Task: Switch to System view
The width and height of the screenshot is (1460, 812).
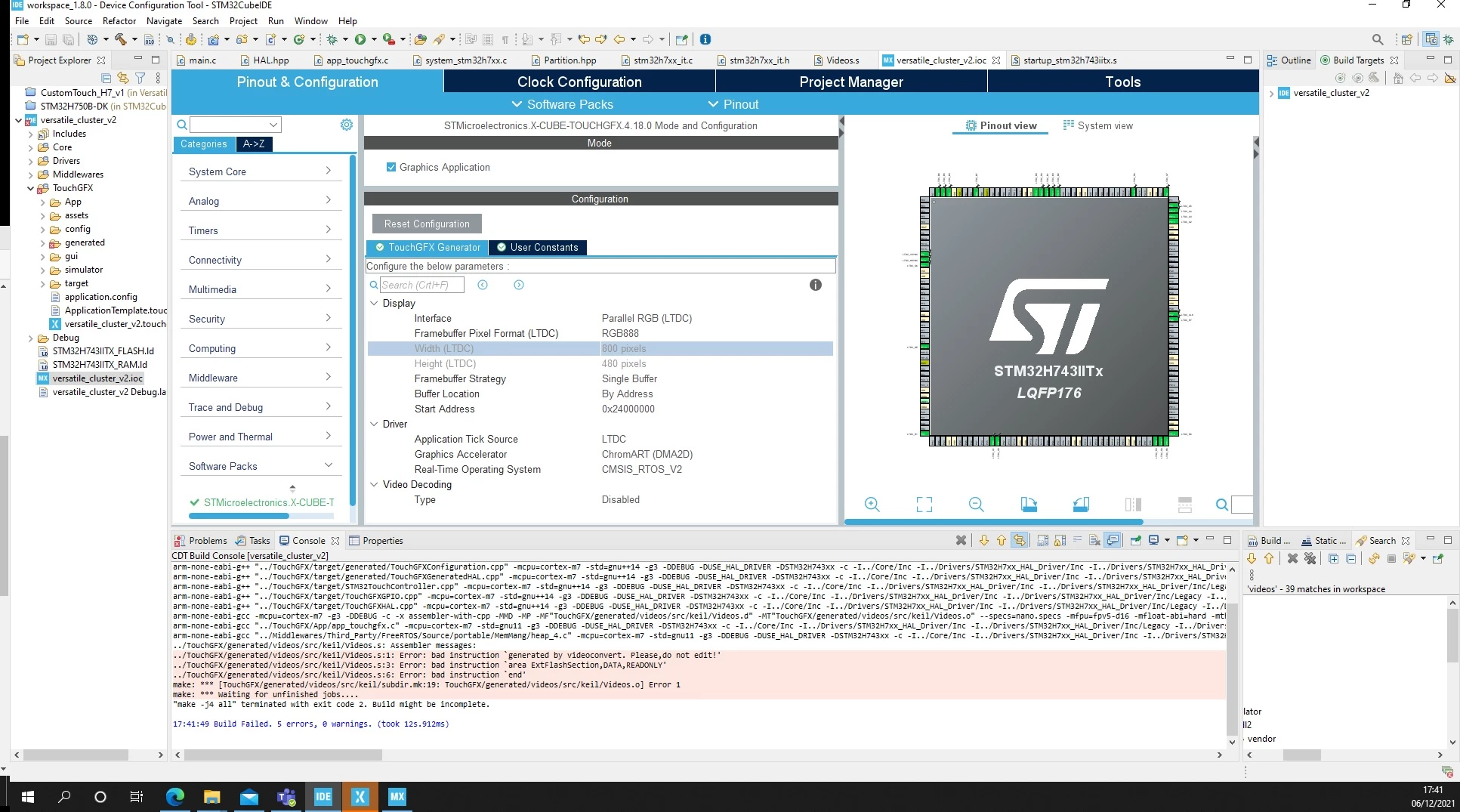Action: click(x=1097, y=125)
